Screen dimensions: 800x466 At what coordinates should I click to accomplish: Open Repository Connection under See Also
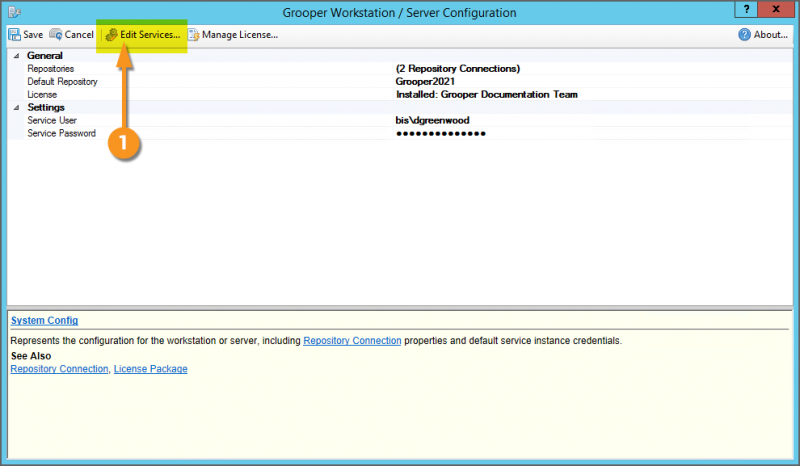click(59, 369)
